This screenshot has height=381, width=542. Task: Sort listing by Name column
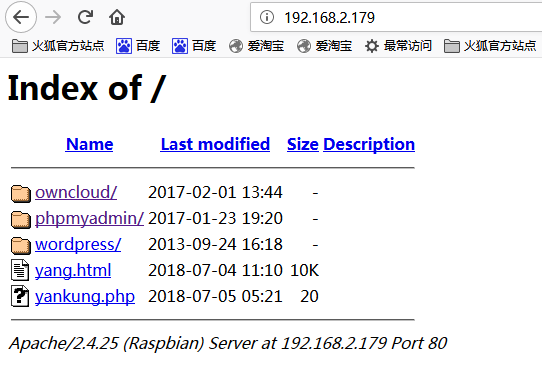(x=89, y=144)
